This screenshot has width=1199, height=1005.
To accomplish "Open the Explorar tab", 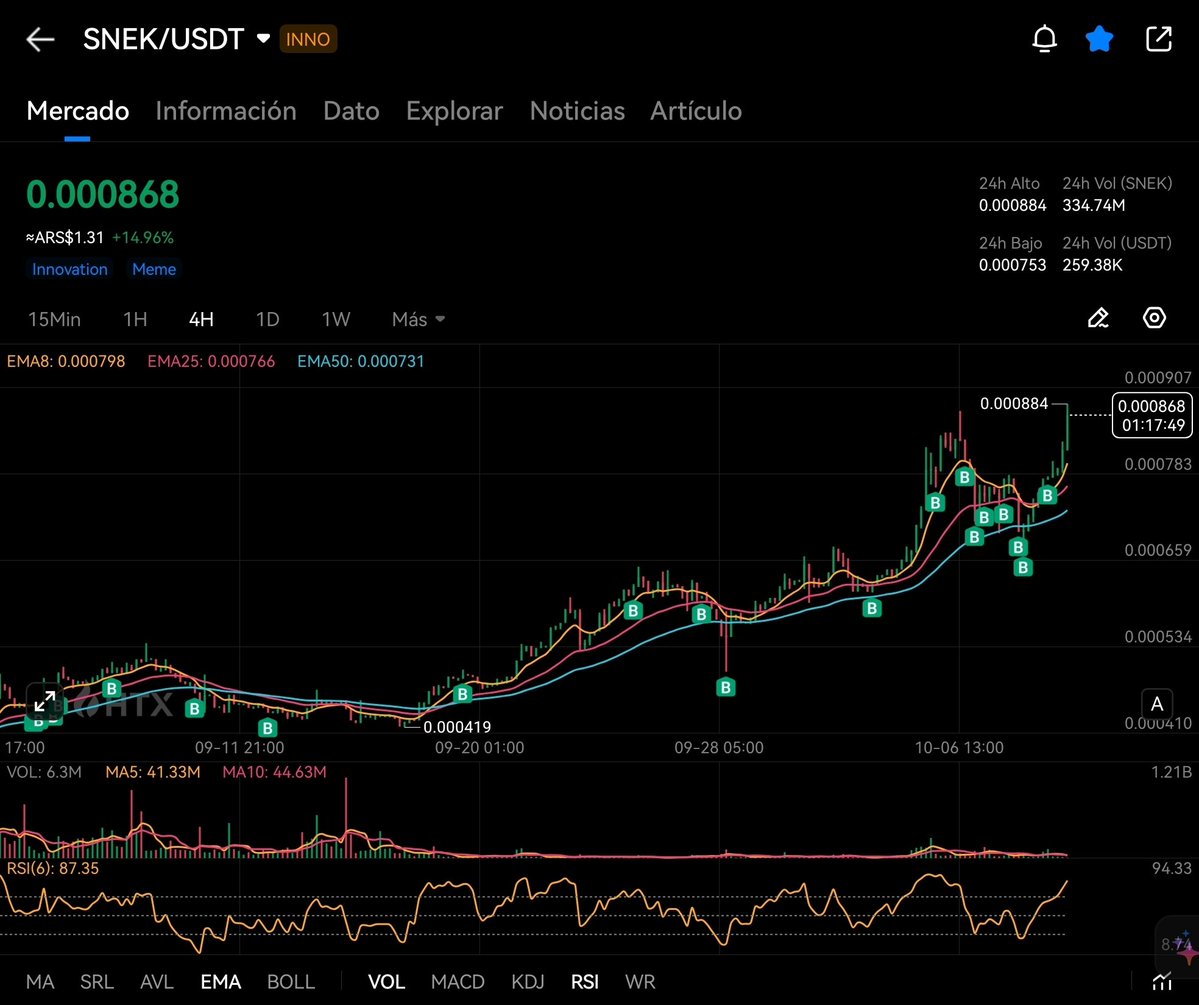I will (x=454, y=111).
